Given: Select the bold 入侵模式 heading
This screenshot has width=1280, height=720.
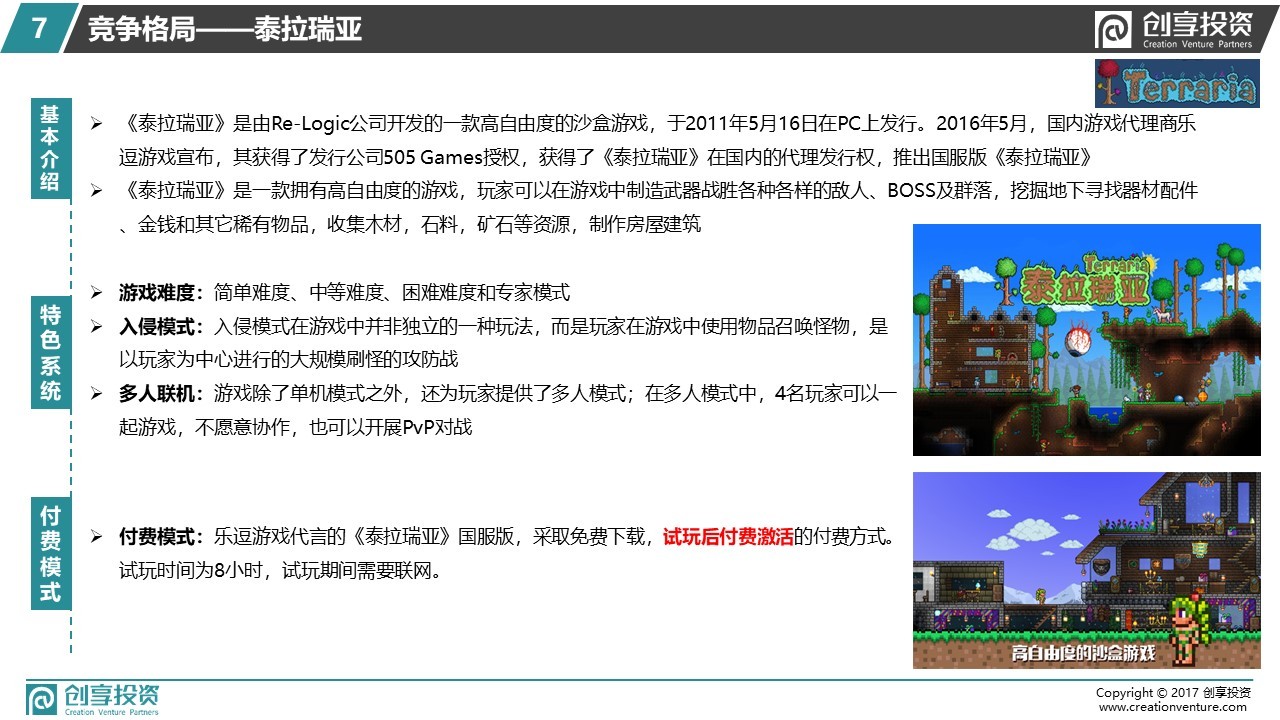Looking at the screenshot, I should (158, 326).
